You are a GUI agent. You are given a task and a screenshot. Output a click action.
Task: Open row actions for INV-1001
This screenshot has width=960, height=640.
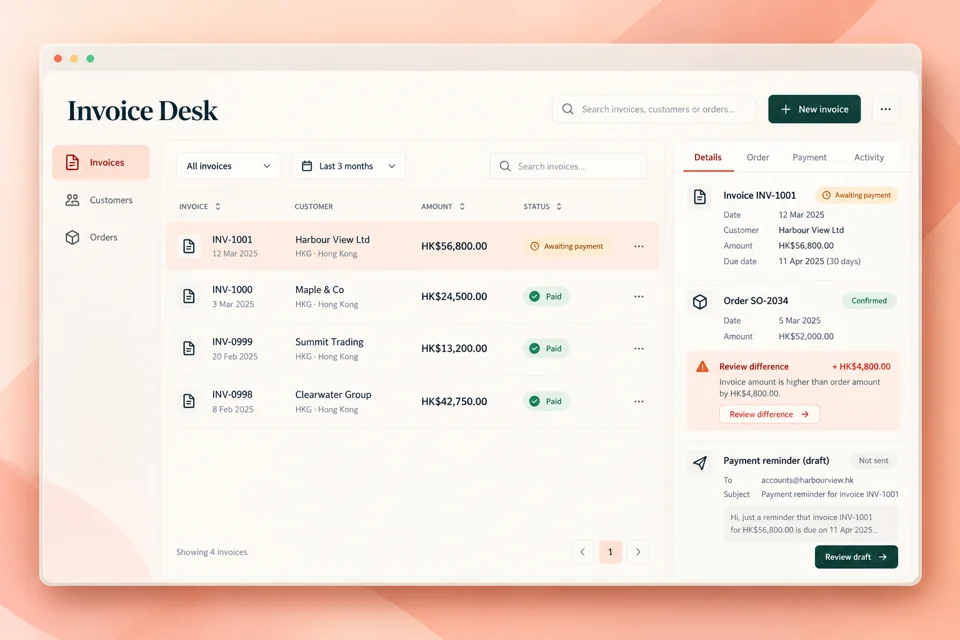[x=639, y=246]
